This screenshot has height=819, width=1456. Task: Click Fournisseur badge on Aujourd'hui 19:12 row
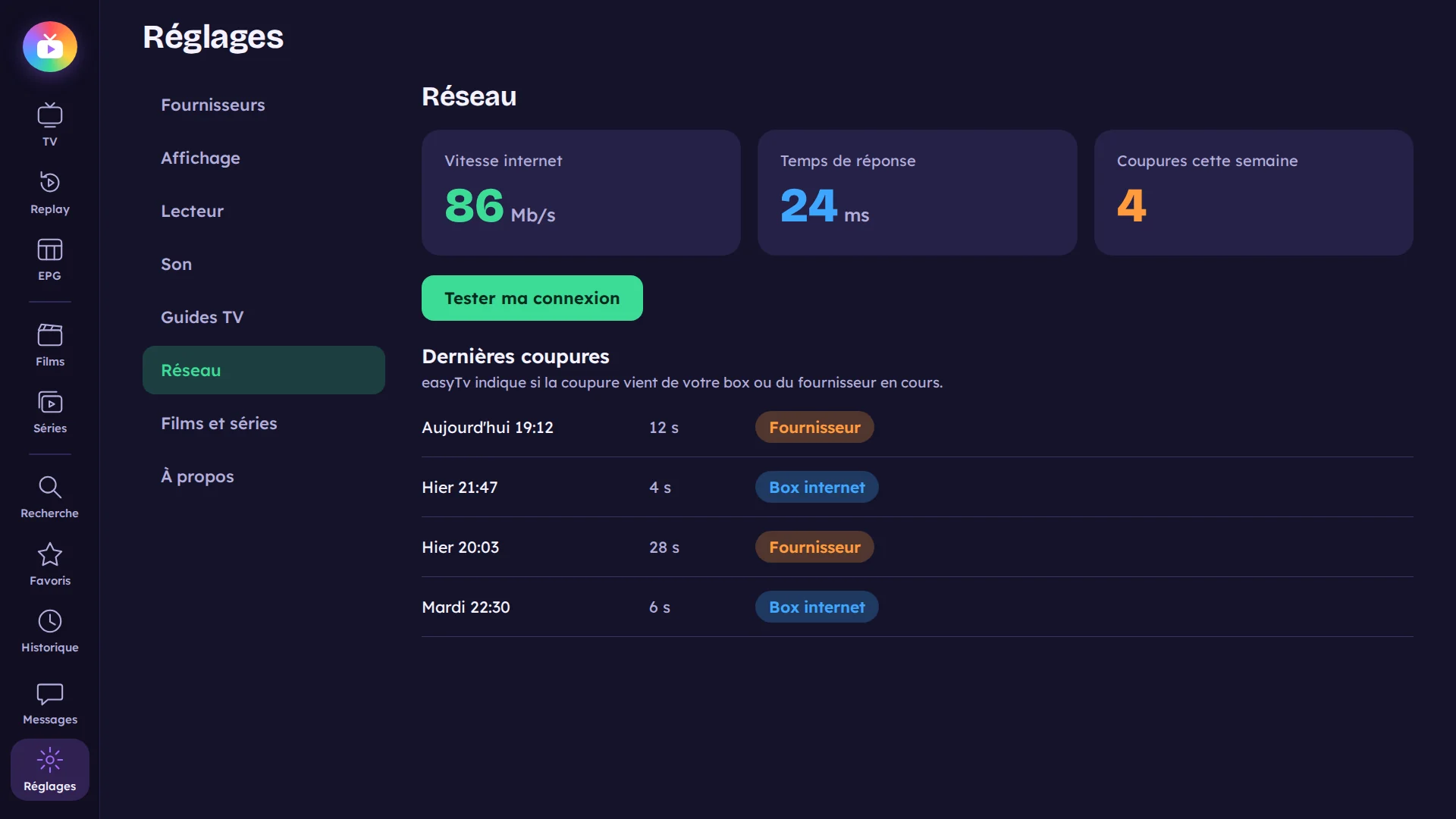[x=814, y=427]
